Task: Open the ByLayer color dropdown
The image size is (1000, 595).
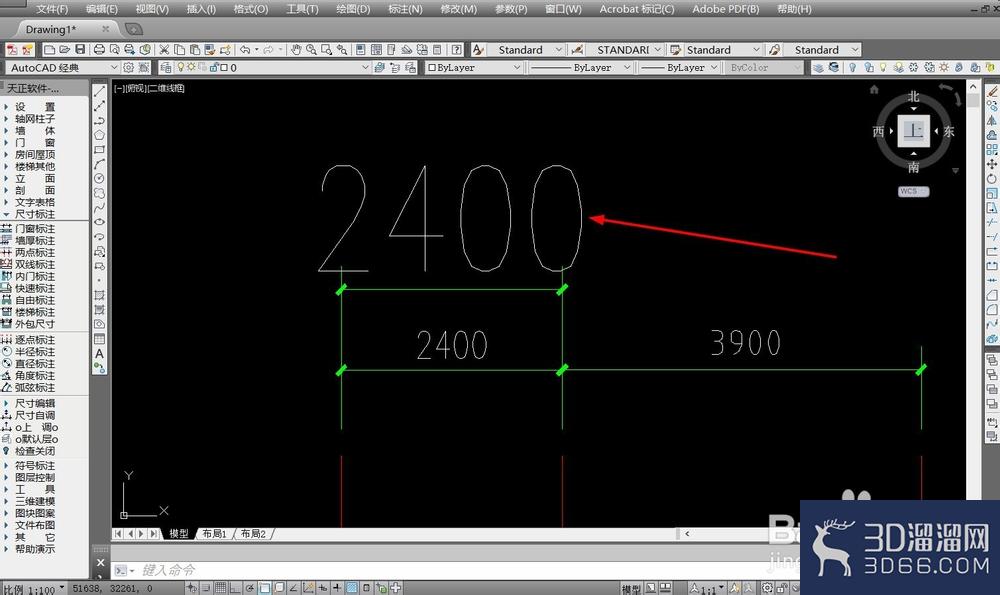Action: point(517,68)
